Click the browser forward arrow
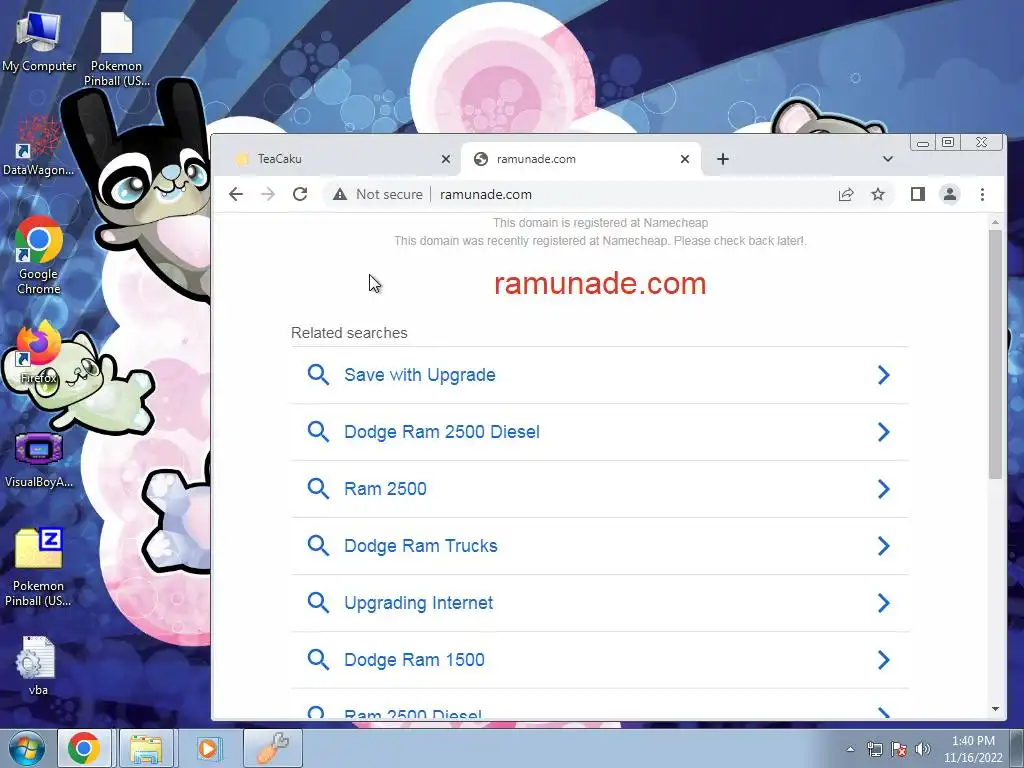Viewport: 1024px width, 768px height. coord(268,194)
